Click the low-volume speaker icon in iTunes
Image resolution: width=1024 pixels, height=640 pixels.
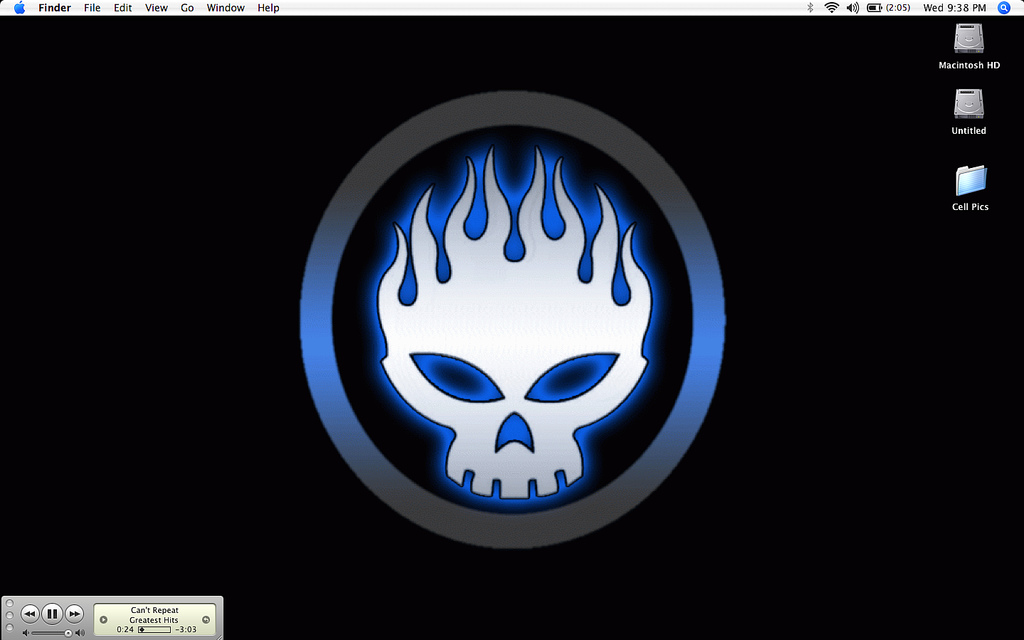(x=25, y=633)
